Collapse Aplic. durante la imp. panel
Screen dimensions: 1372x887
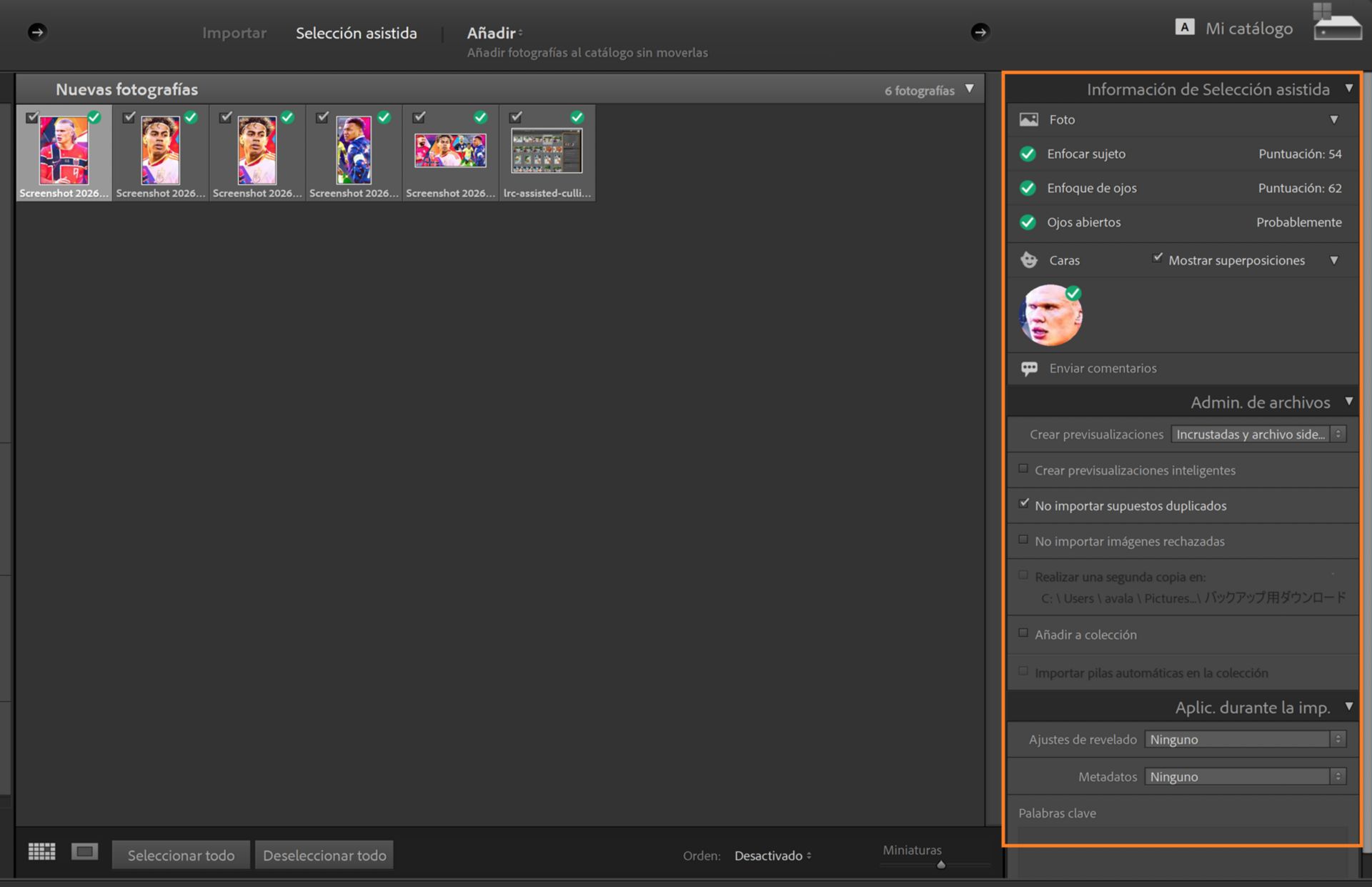(x=1348, y=707)
